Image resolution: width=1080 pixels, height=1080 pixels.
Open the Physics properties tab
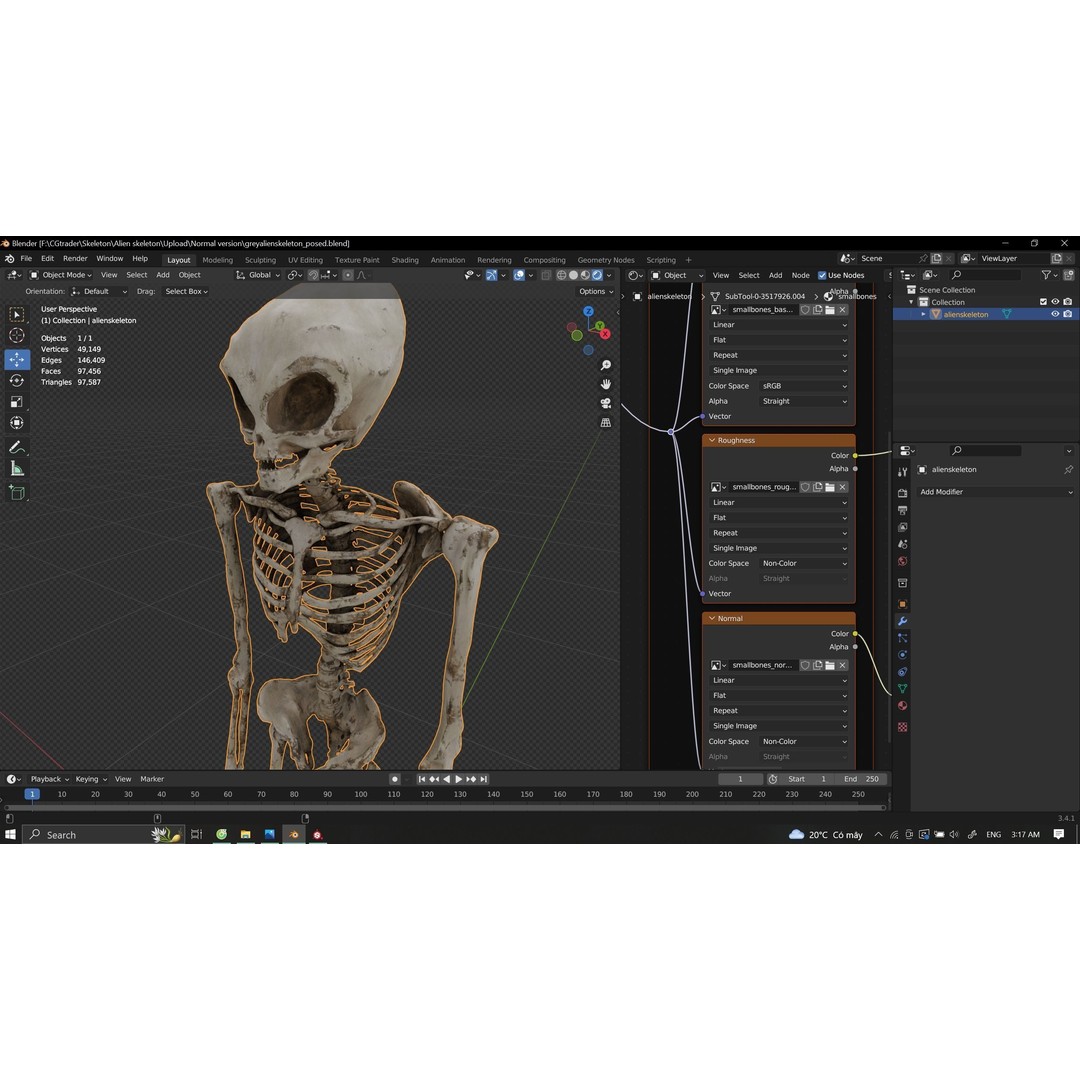(902, 655)
